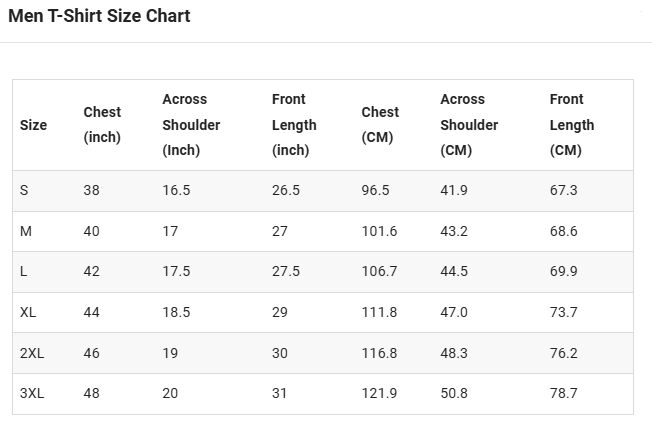
Task: Click the Chest (inch) column header
Action: point(102,125)
